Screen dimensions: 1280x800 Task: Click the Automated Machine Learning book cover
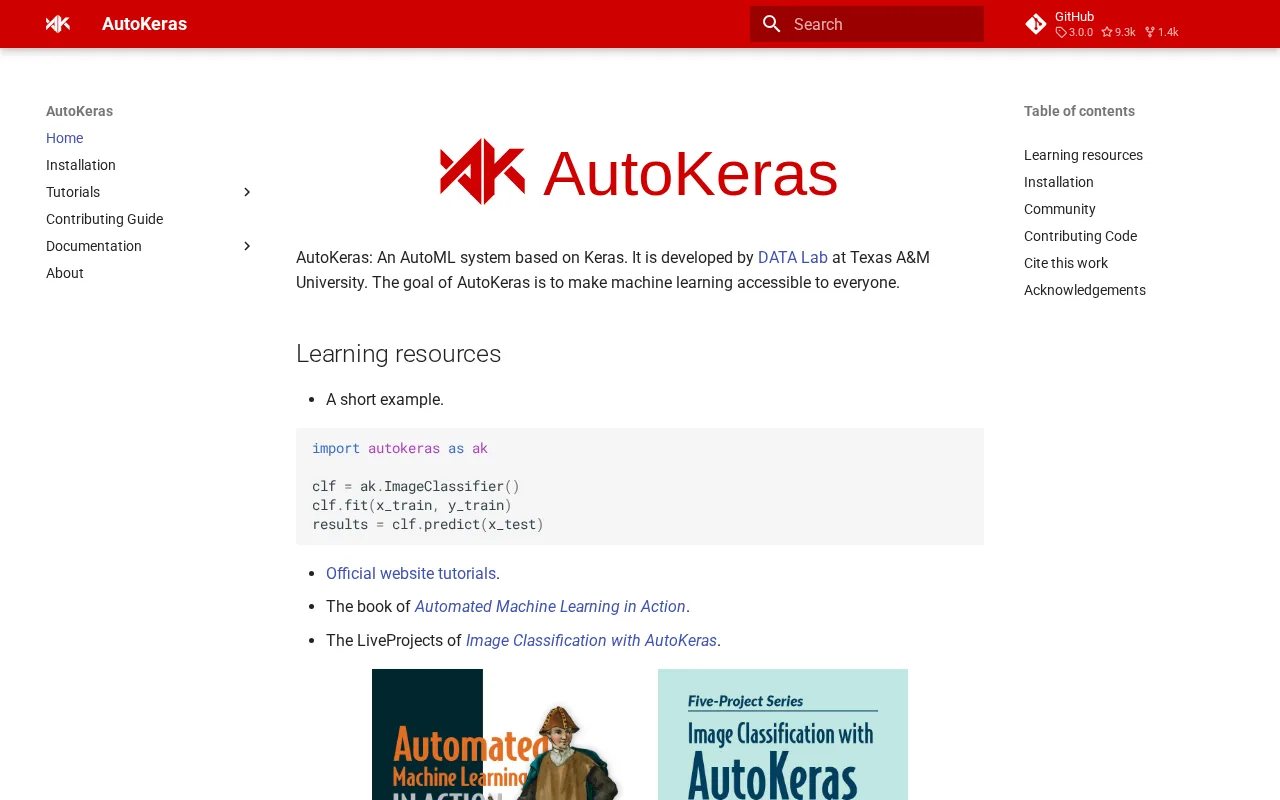497,735
